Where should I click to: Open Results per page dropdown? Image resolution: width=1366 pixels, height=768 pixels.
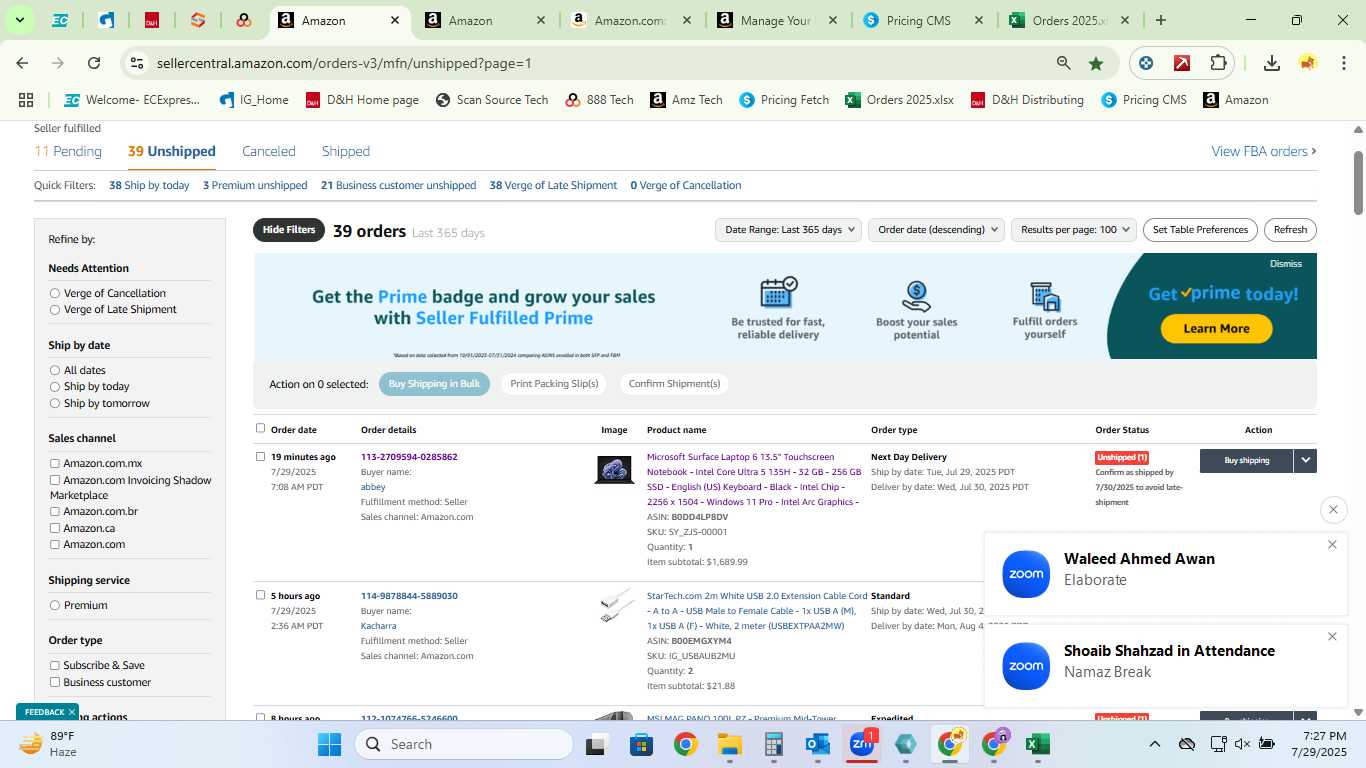(1074, 230)
